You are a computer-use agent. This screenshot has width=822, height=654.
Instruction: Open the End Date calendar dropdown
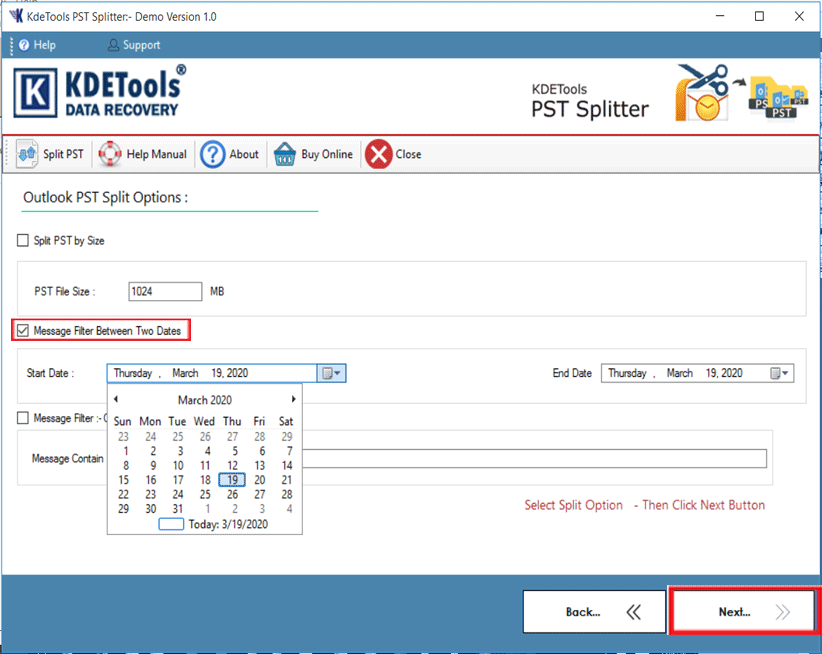779,373
